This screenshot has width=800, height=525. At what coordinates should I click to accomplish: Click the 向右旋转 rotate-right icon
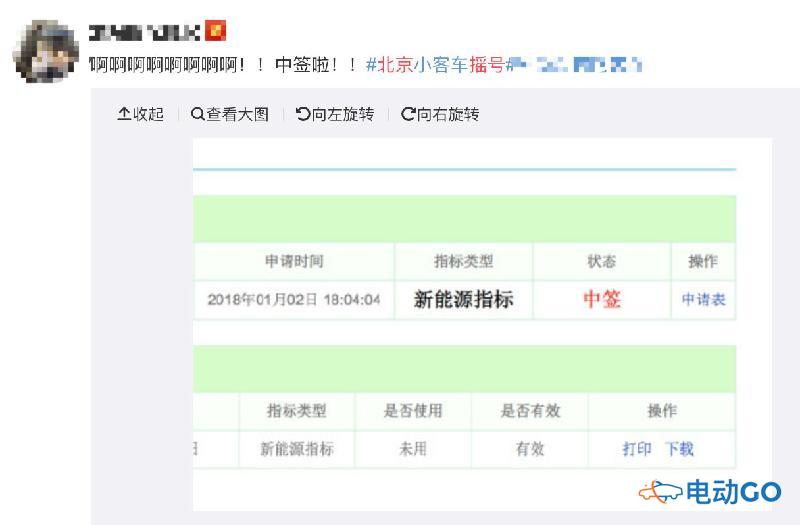[x=408, y=114]
